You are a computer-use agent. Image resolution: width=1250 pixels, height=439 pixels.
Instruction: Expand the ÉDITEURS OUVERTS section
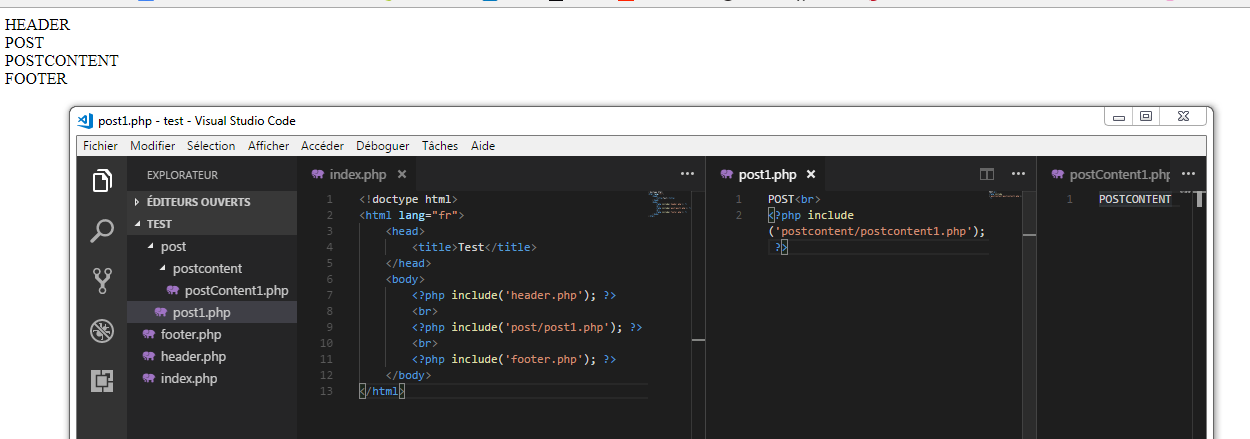pyautogui.click(x=212, y=202)
